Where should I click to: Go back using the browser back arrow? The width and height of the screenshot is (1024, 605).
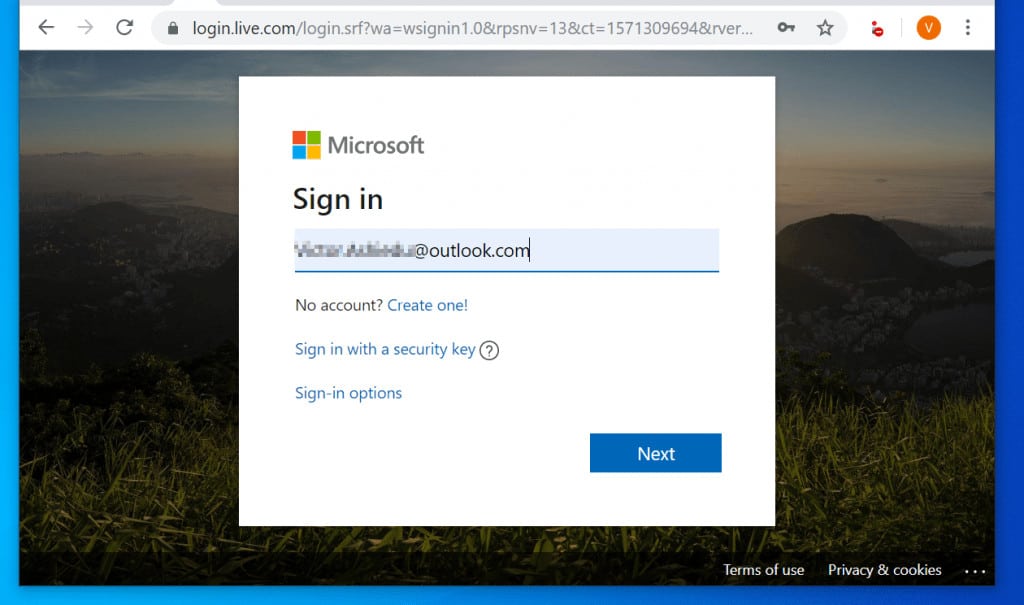46,27
